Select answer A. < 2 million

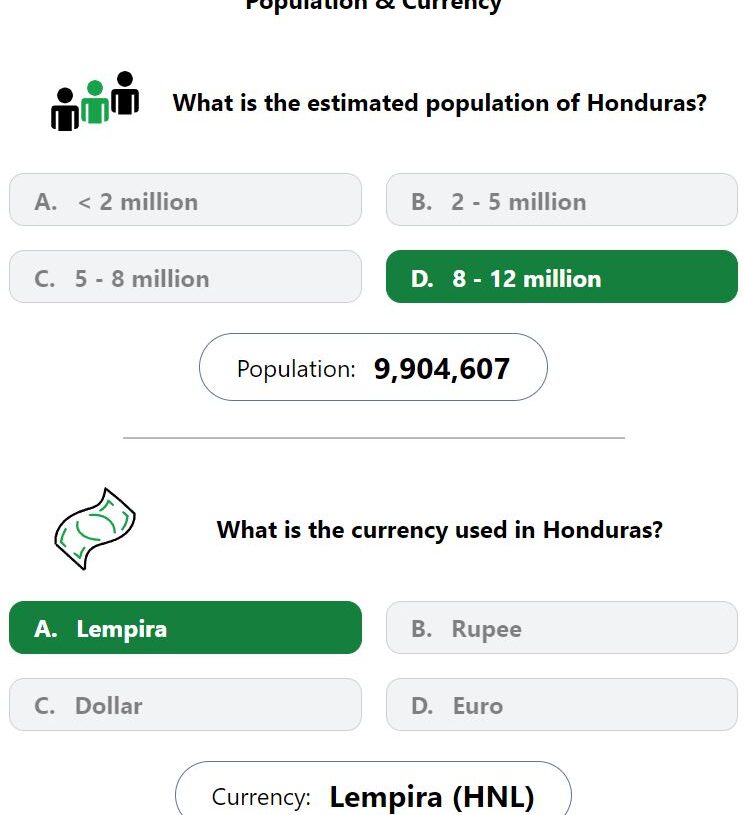pos(186,200)
